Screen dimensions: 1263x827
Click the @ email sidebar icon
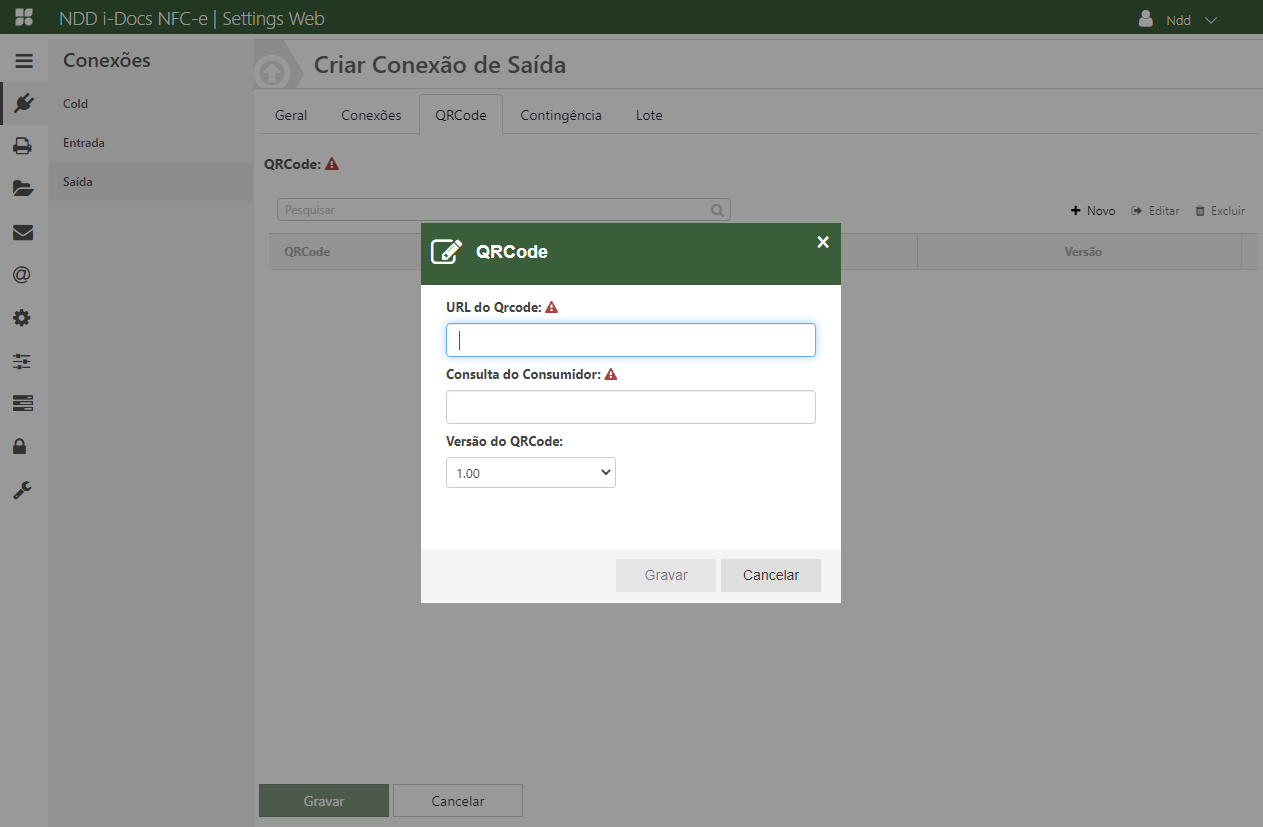pos(23,275)
